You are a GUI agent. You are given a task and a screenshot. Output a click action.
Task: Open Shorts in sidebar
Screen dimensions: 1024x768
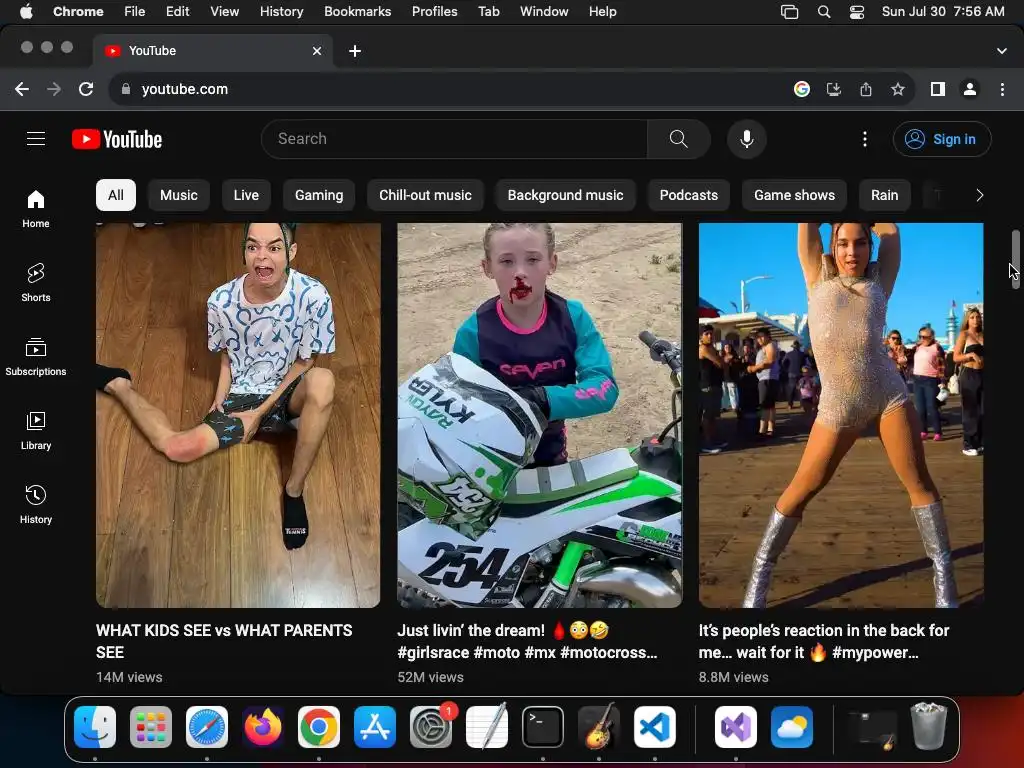[36, 283]
